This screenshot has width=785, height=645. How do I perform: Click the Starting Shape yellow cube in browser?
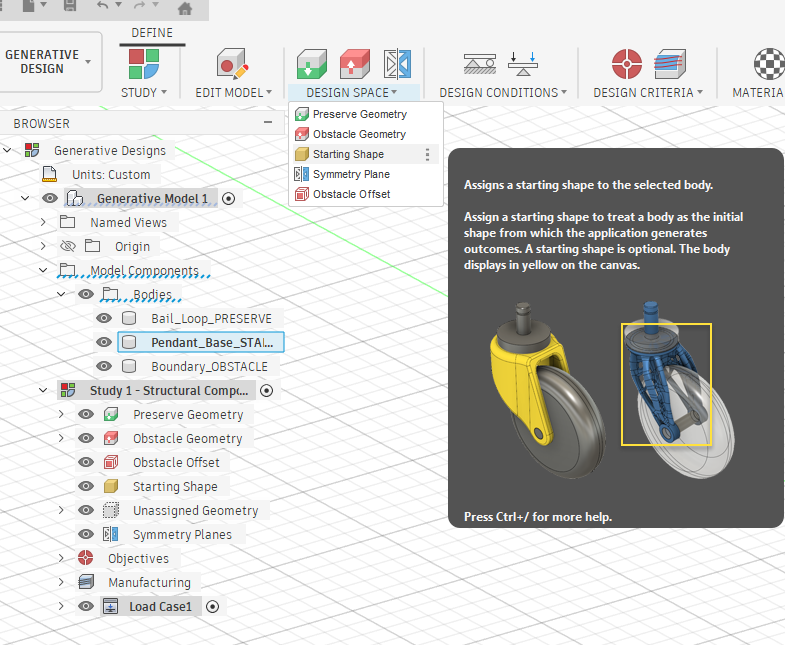point(111,486)
